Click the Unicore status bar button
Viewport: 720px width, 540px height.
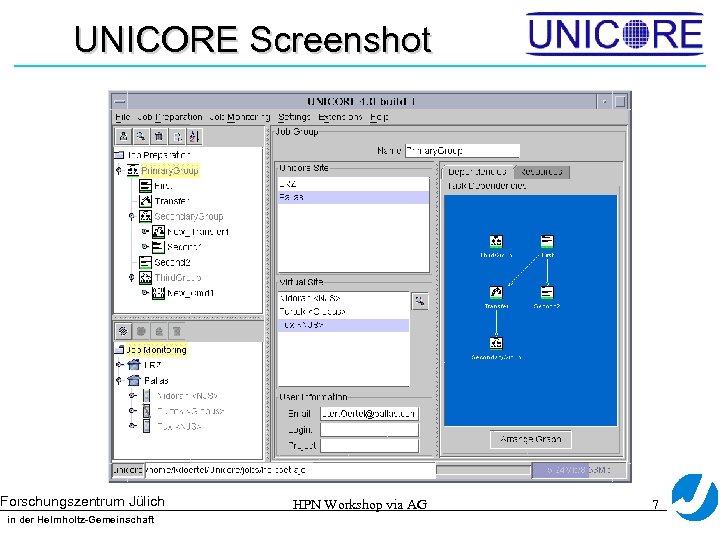click(x=128, y=470)
